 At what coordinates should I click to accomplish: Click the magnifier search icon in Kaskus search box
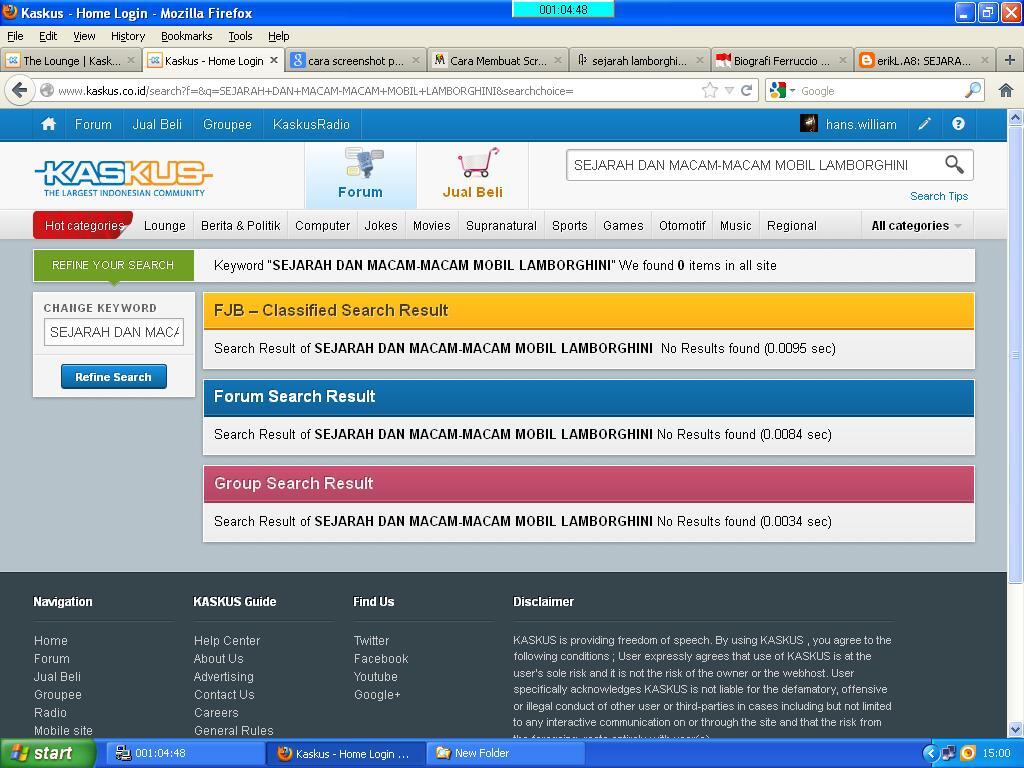pos(954,165)
